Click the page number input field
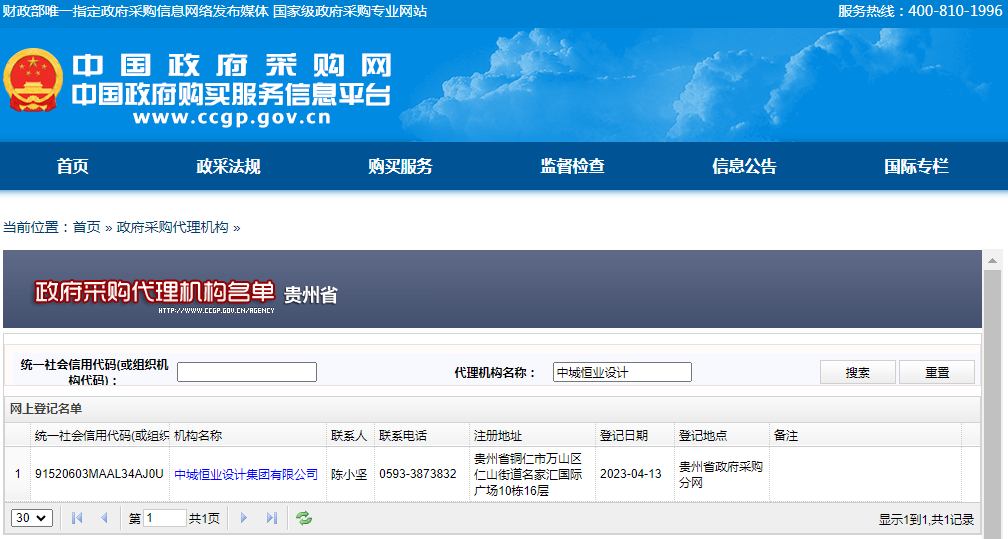Viewport: 1008px width, 539px height. click(165, 518)
